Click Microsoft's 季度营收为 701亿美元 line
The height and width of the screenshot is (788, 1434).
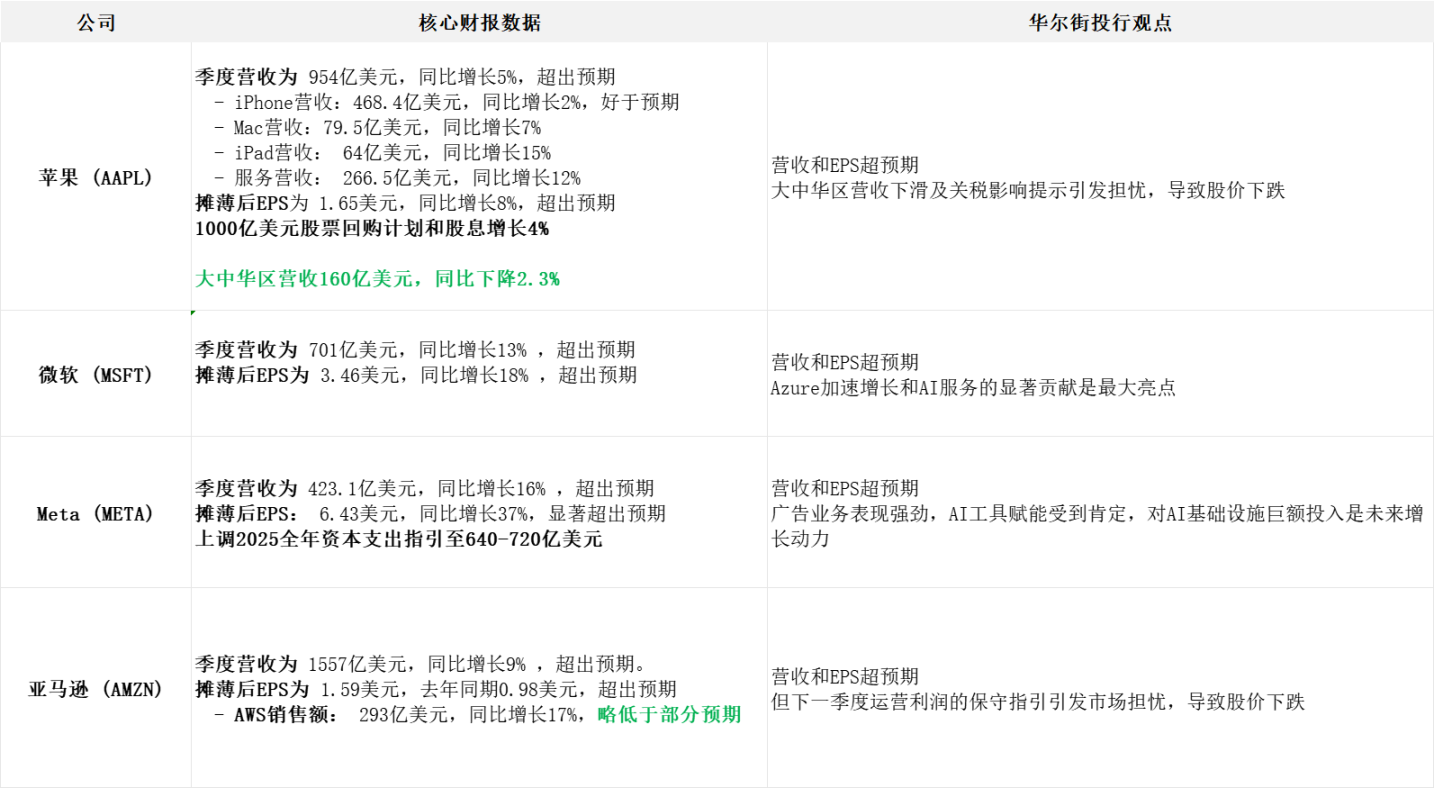click(415, 350)
